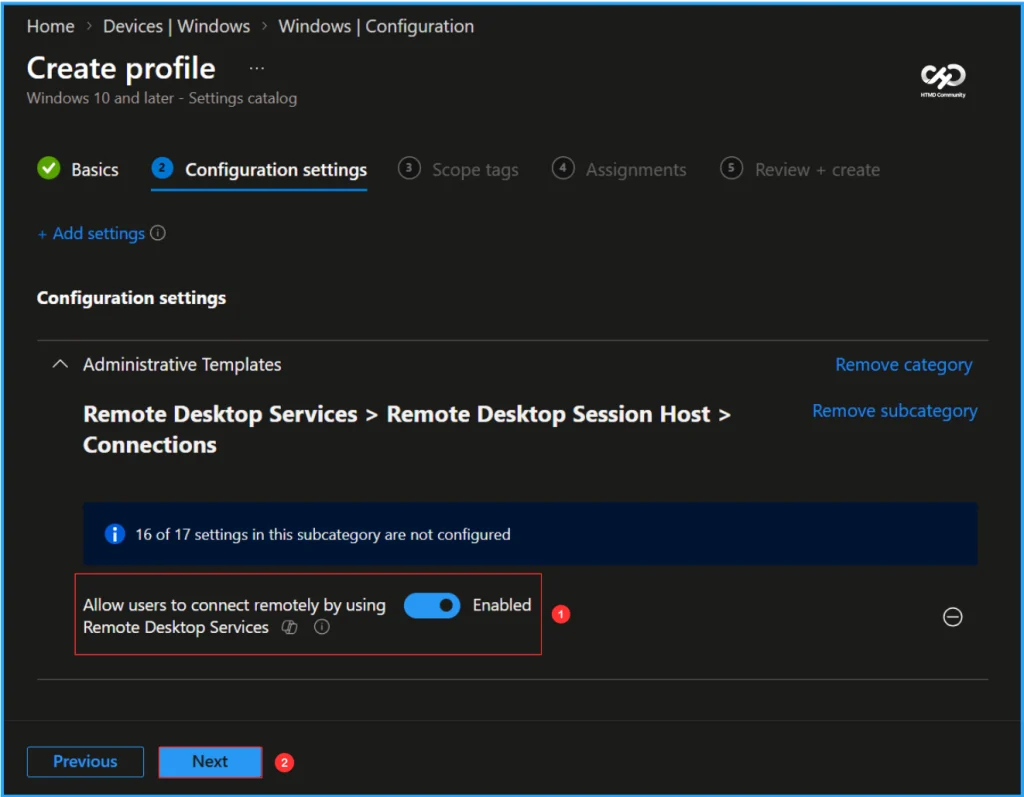Screen dimensions: 1024x797
Task: Click Remove subcategory link
Action: 895,411
